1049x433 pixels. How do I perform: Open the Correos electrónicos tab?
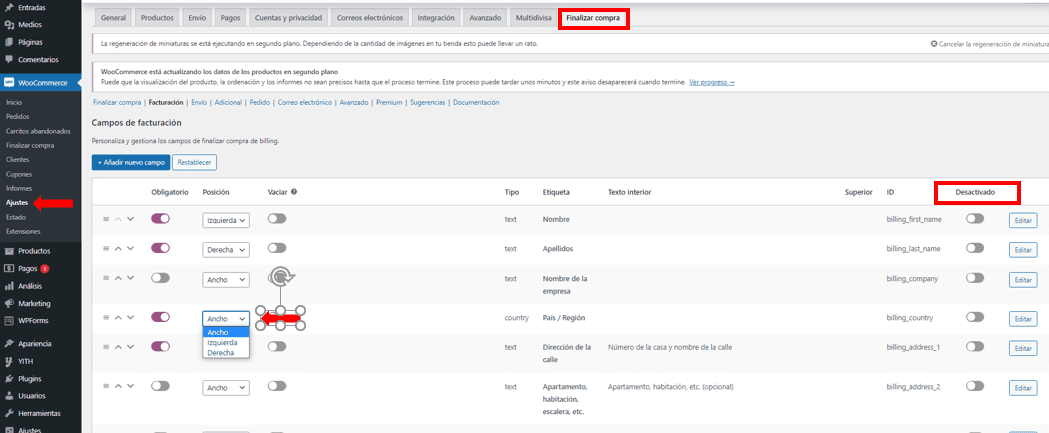370,18
